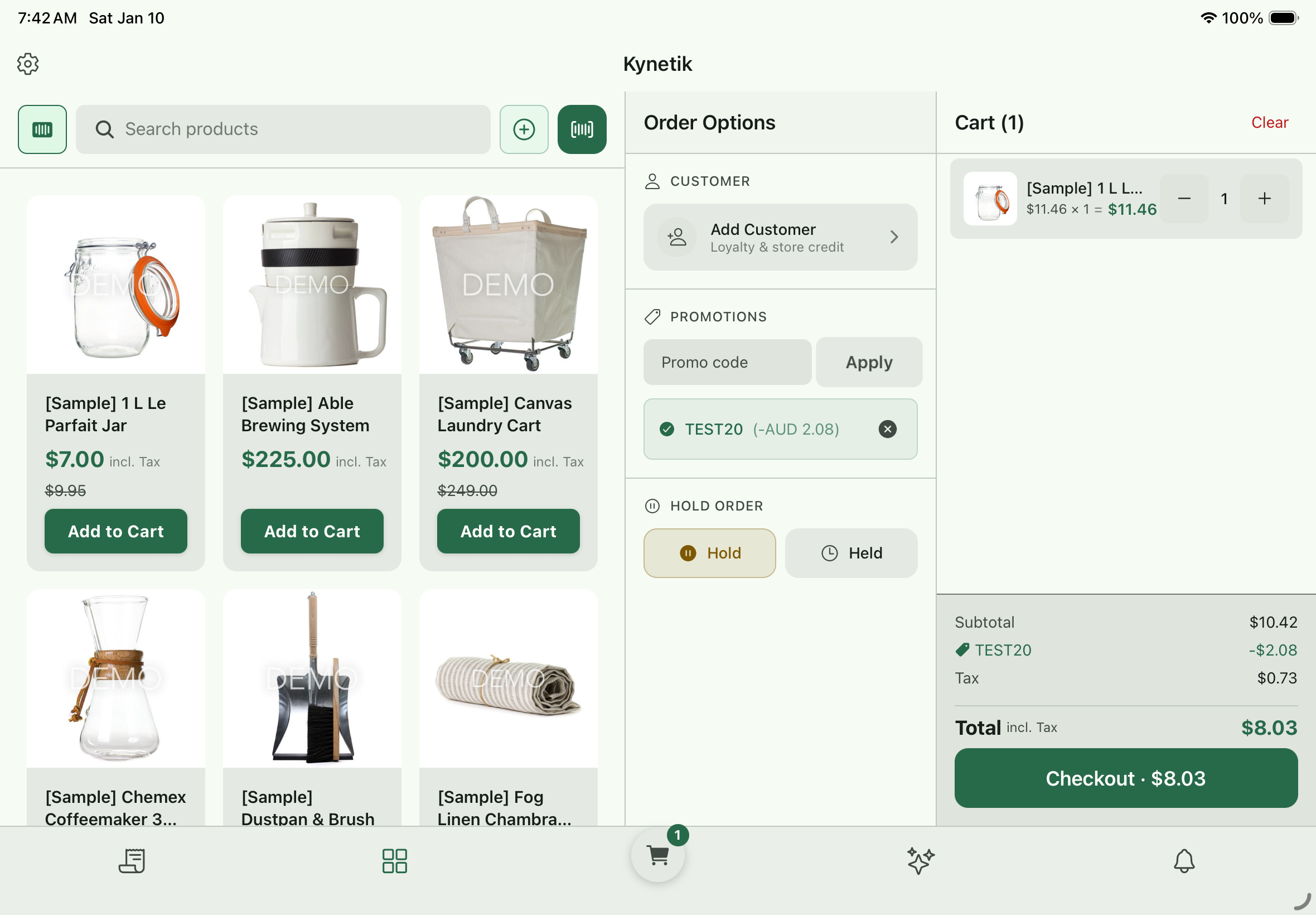Viewport: 1316px width, 915px height.
Task: Click the Tax $0.73 value
Action: (x=1276, y=678)
